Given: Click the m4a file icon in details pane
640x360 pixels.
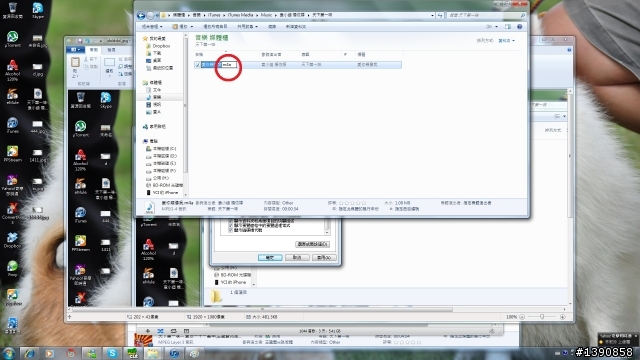Looking at the screenshot, I should coord(149,207).
